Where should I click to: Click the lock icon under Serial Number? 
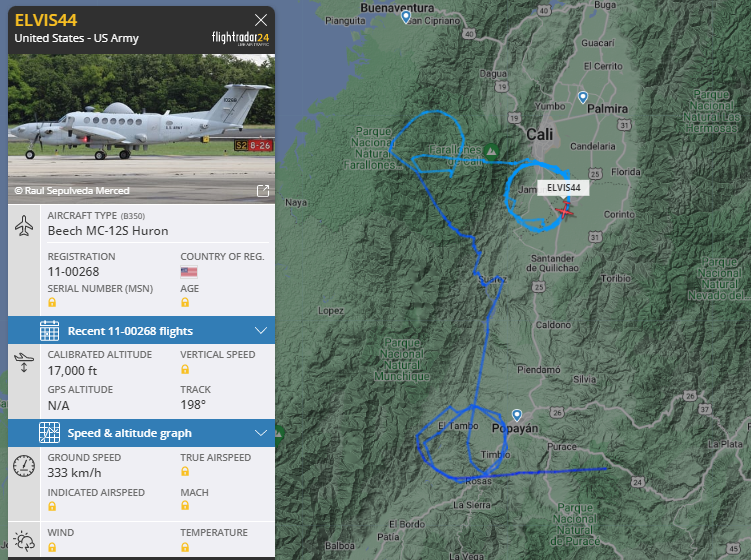click(x=52, y=302)
